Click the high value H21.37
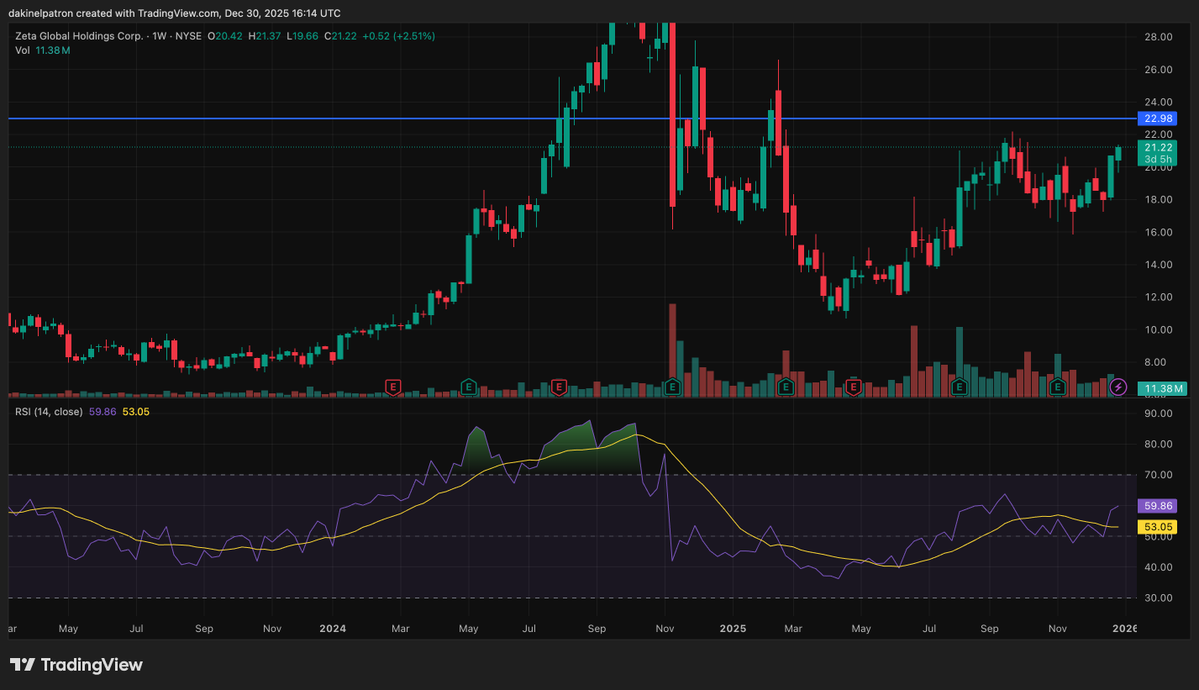 point(264,36)
